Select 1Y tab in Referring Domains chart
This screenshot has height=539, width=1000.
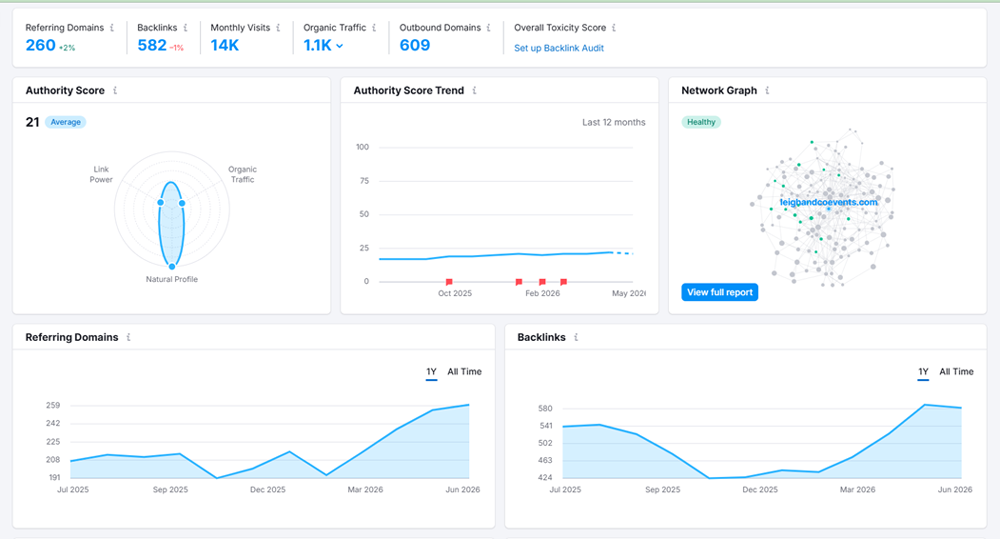point(432,372)
